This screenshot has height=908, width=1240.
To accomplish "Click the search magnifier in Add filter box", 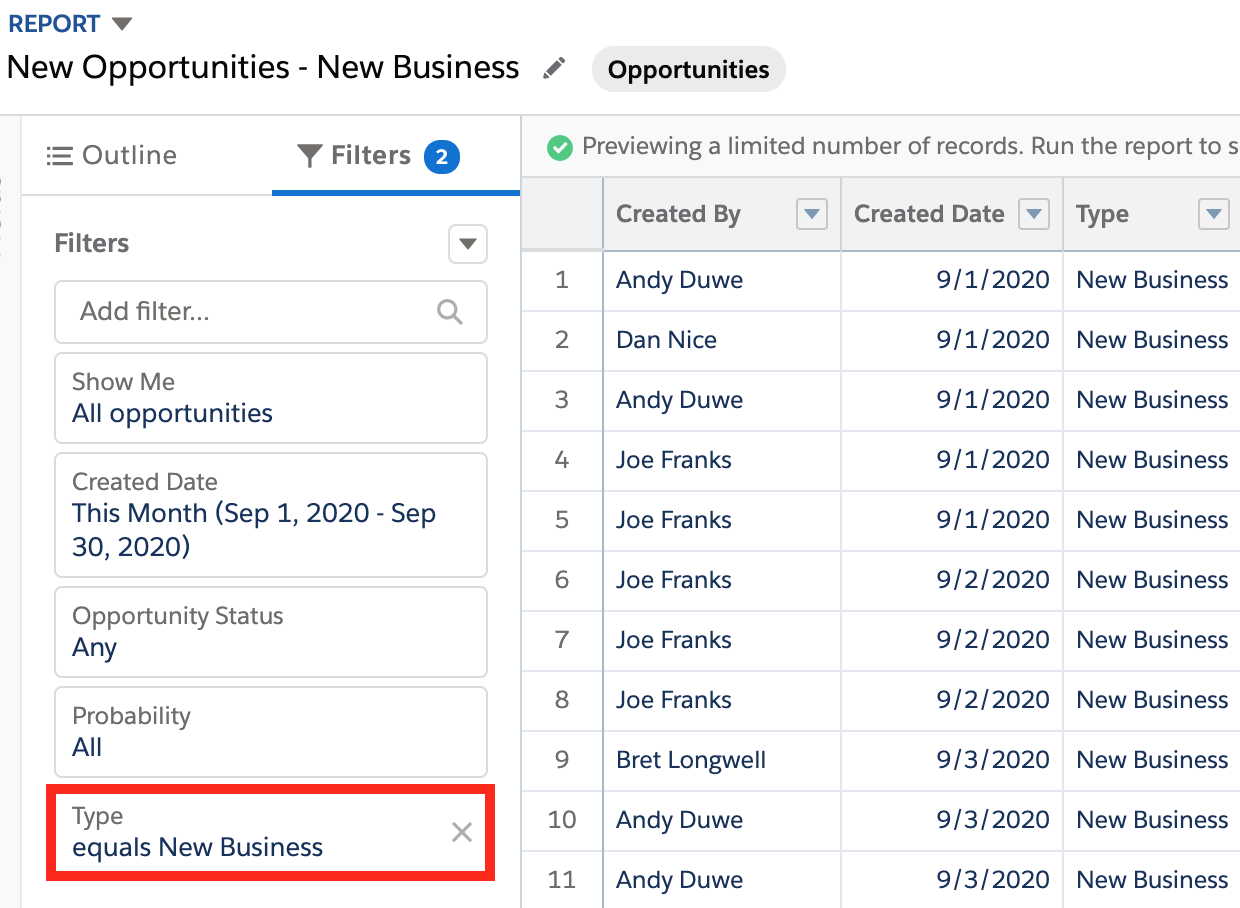I will pyautogui.click(x=450, y=312).
